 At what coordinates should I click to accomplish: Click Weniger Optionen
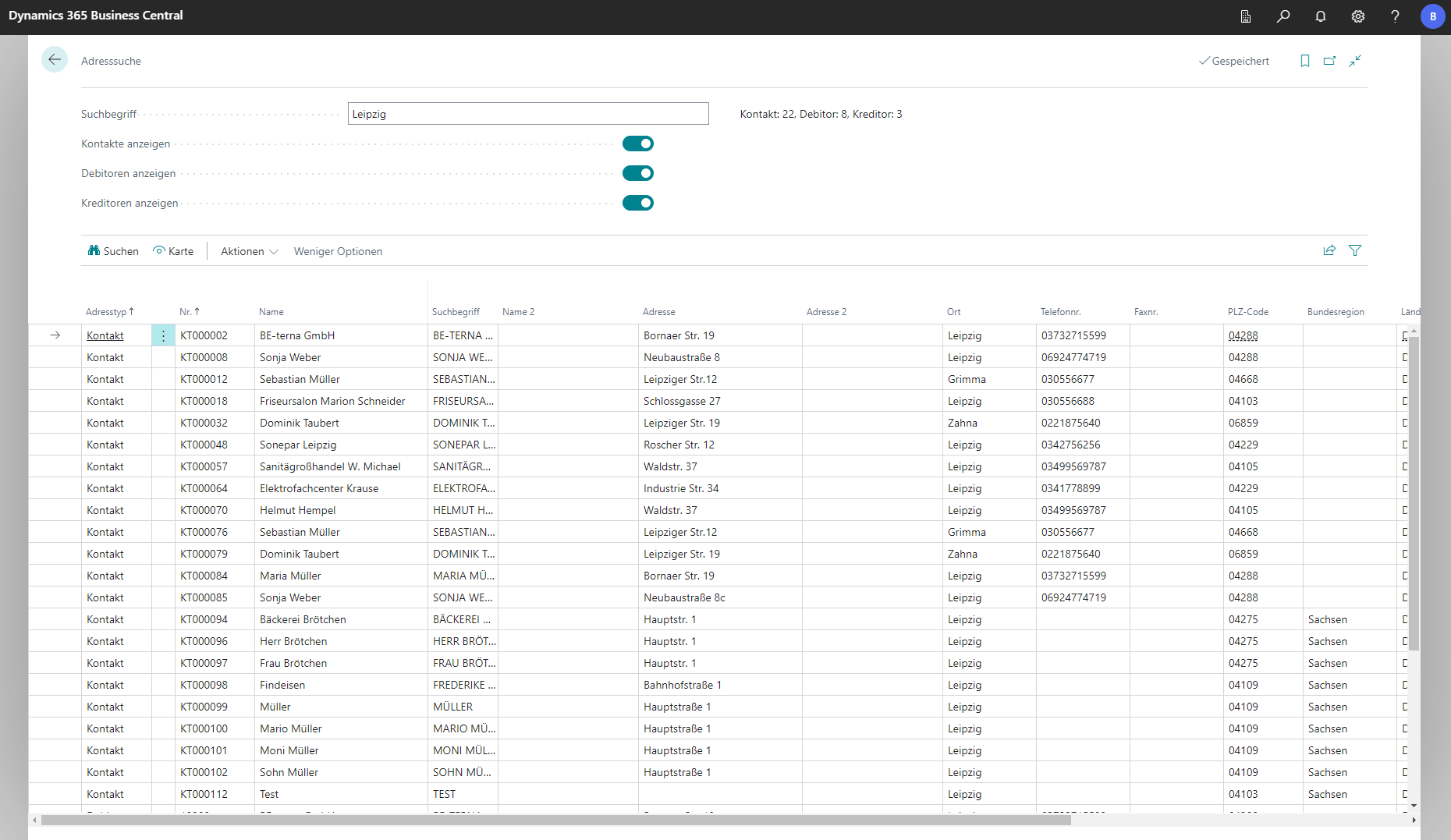[338, 251]
